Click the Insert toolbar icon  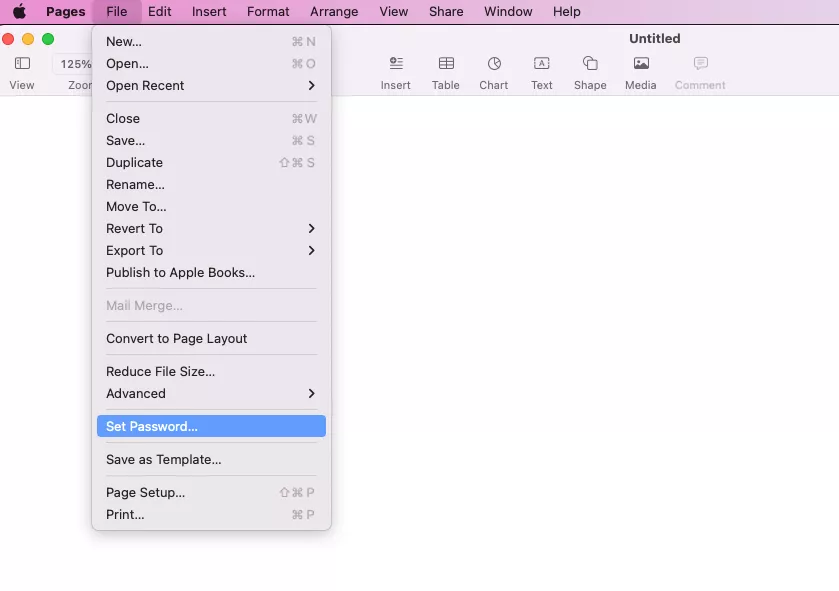(396, 64)
